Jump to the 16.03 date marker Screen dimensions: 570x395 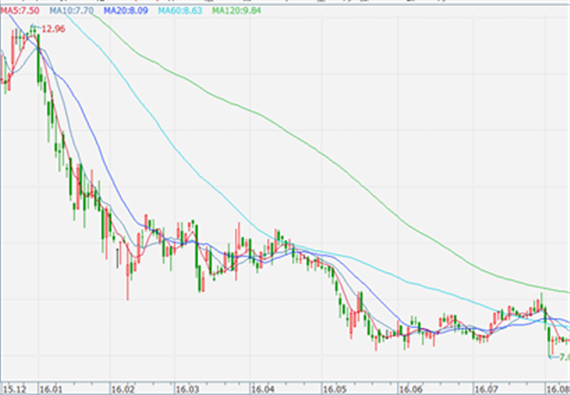[x=188, y=390]
